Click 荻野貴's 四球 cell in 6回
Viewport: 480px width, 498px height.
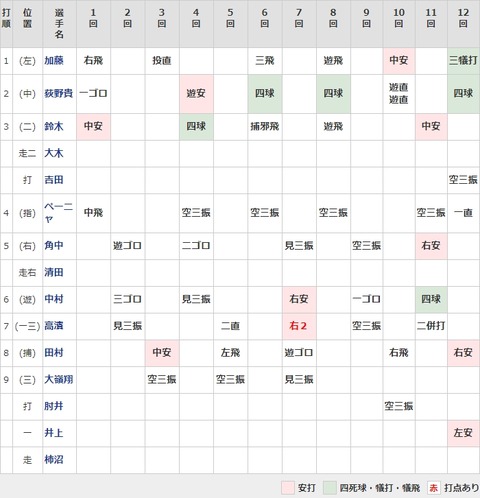pos(265,93)
